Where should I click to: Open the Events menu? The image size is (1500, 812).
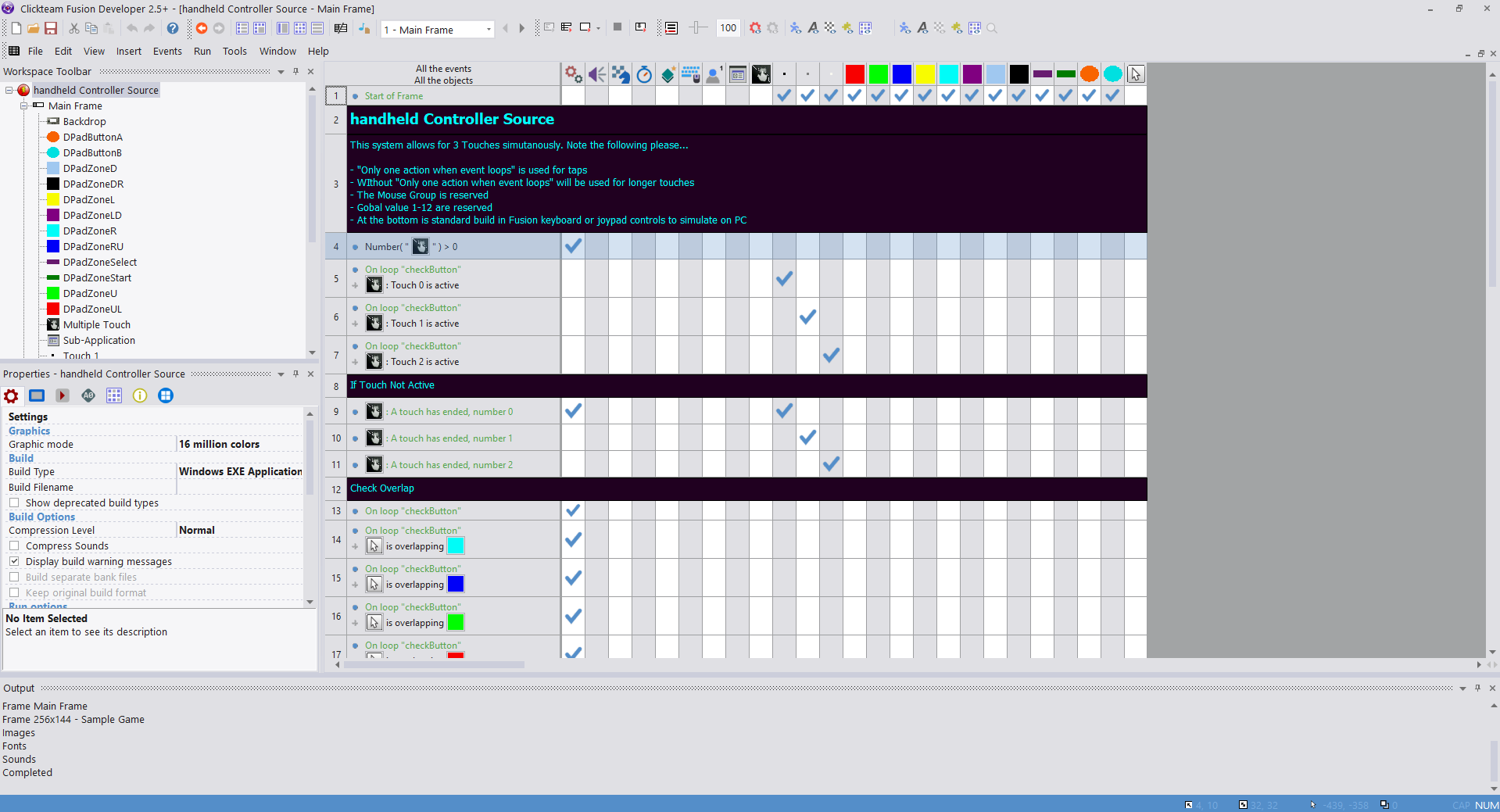[x=167, y=51]
